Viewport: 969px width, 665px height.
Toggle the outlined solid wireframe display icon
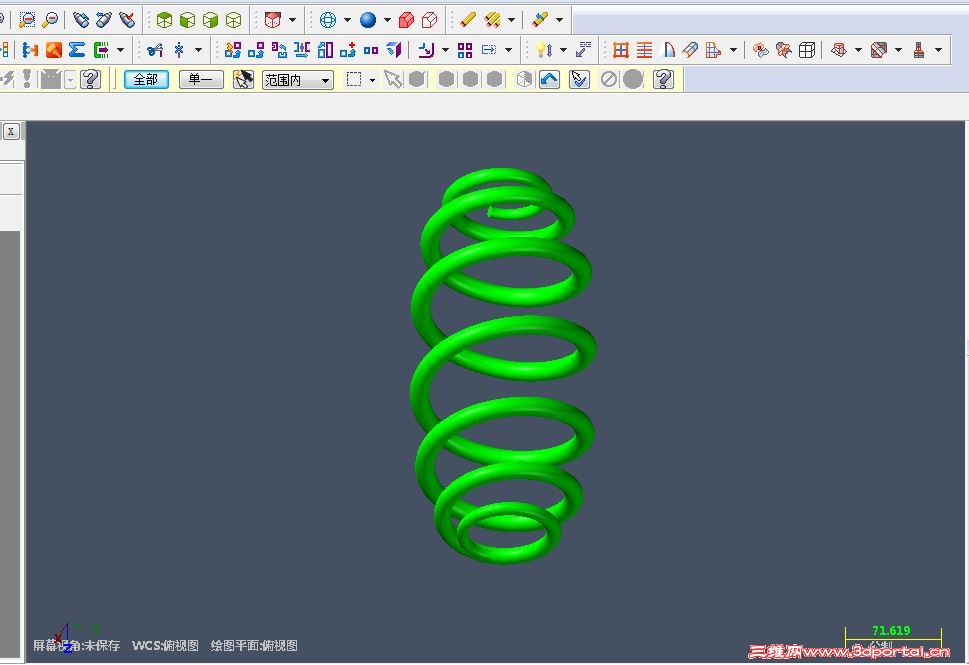coord(429,20)
